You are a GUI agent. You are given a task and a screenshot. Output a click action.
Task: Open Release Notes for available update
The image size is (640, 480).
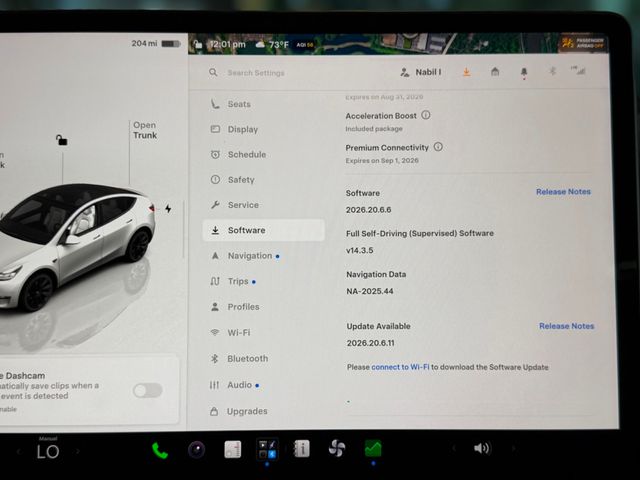567,326
